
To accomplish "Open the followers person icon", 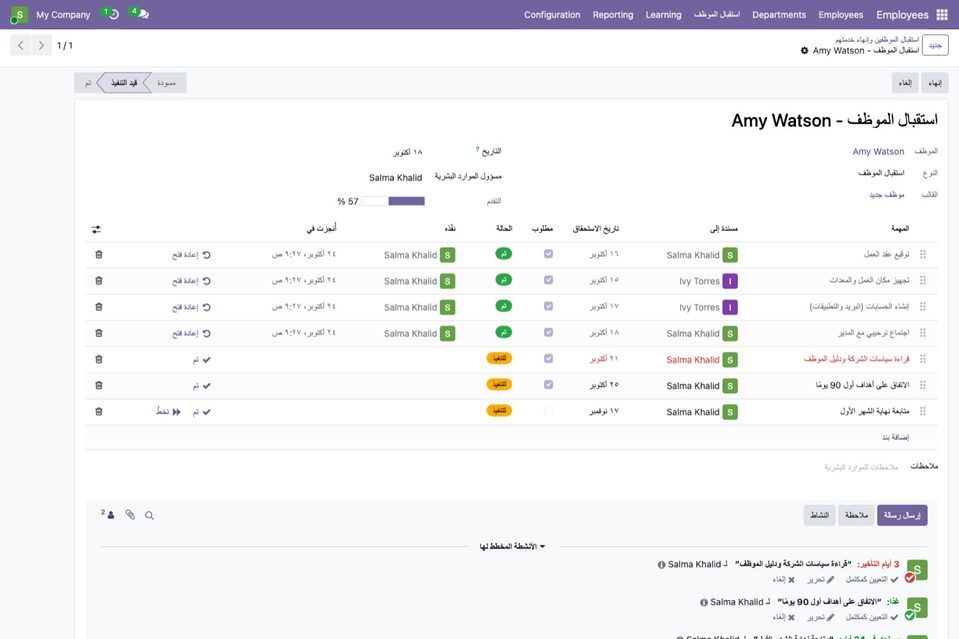I will pos(109,514).
